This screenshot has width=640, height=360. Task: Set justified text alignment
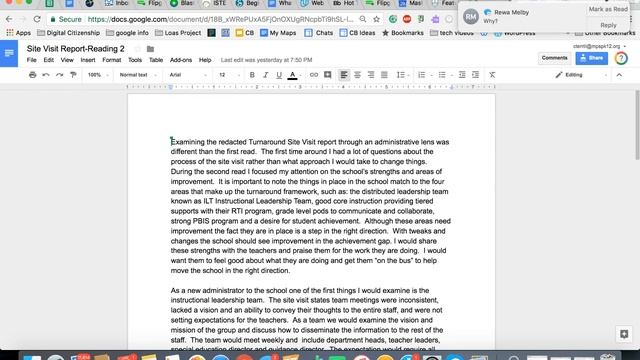384,75
